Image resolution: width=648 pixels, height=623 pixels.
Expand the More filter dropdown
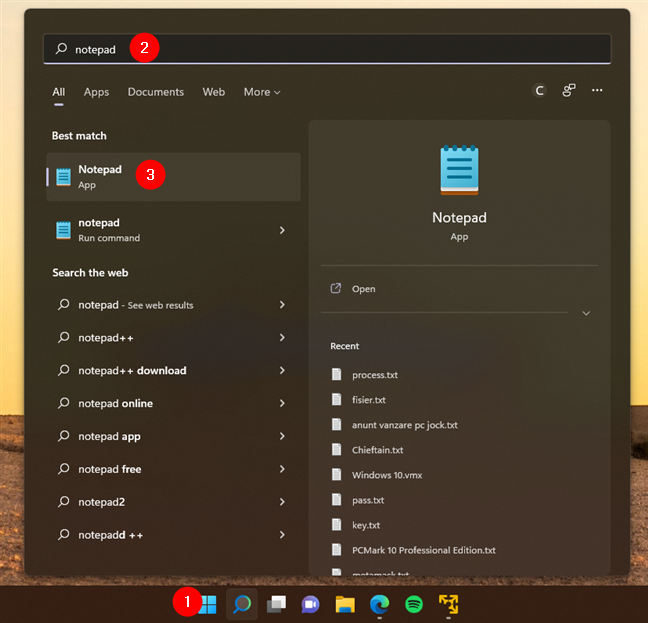[262, 92]
